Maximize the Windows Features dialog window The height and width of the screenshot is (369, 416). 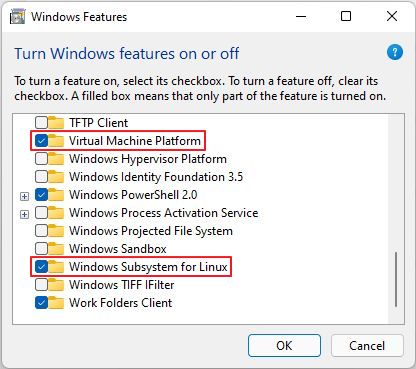pyautogui.click(x=346, y=16)
